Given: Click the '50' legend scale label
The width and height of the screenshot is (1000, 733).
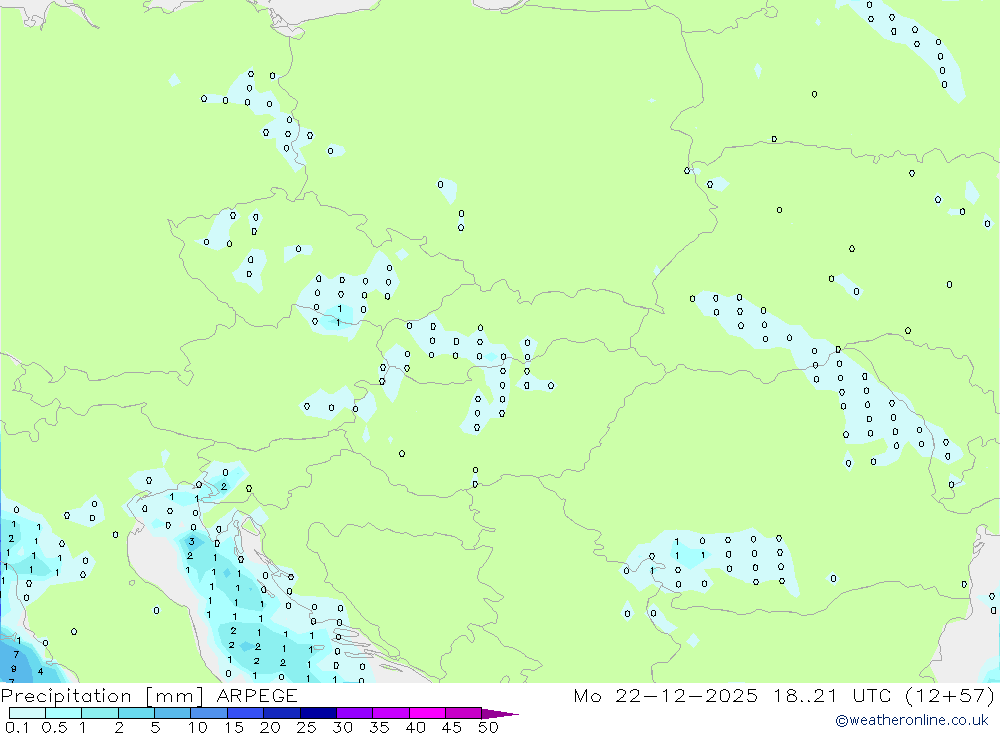Looking at the screenshot, I should point(488,727).
